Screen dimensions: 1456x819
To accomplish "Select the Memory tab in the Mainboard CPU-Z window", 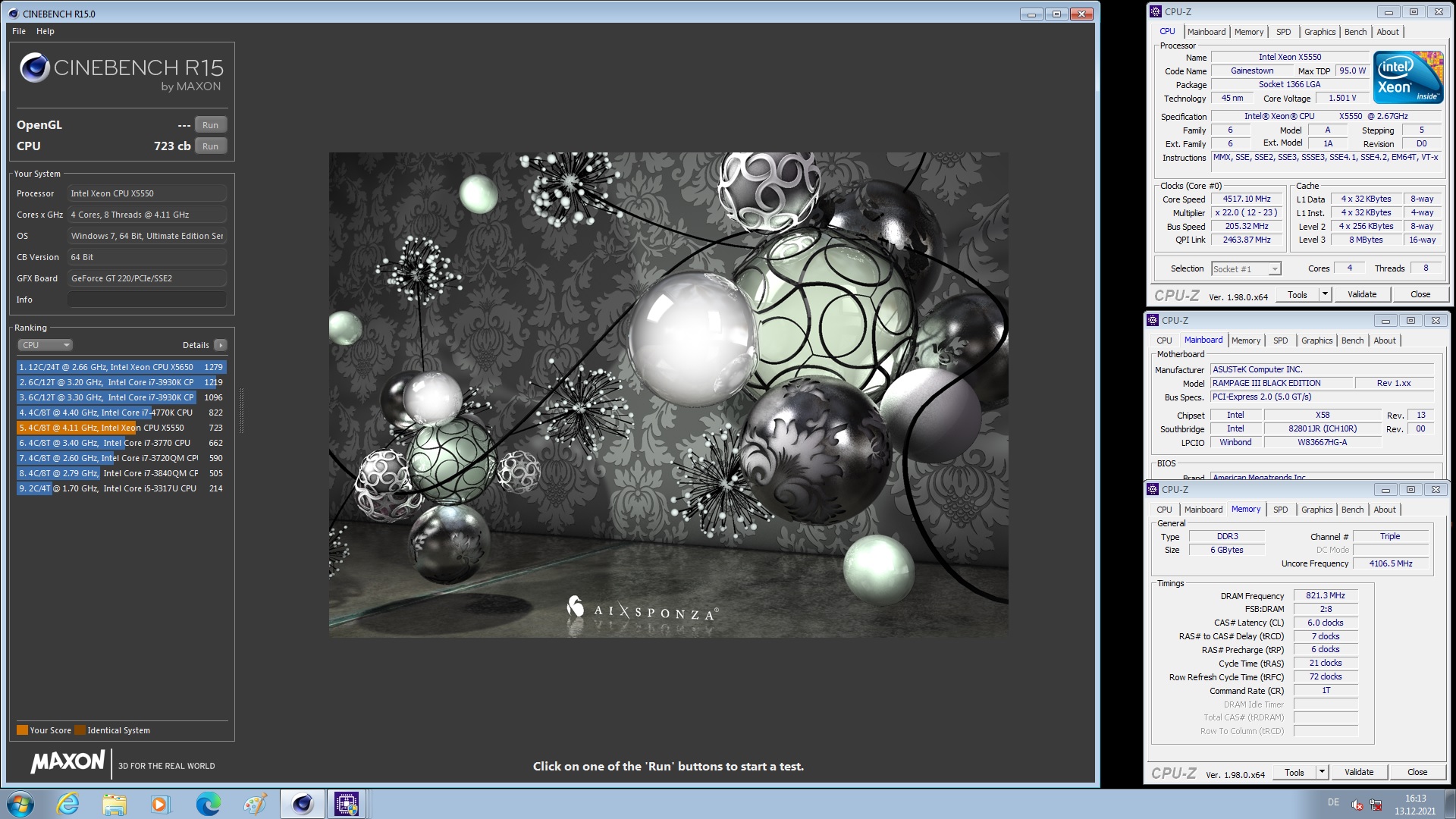I will coord(1246,340).
